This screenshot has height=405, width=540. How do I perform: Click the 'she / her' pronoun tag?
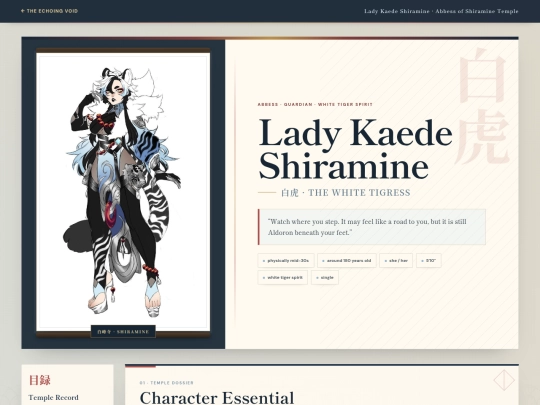(x=396, y=261)
